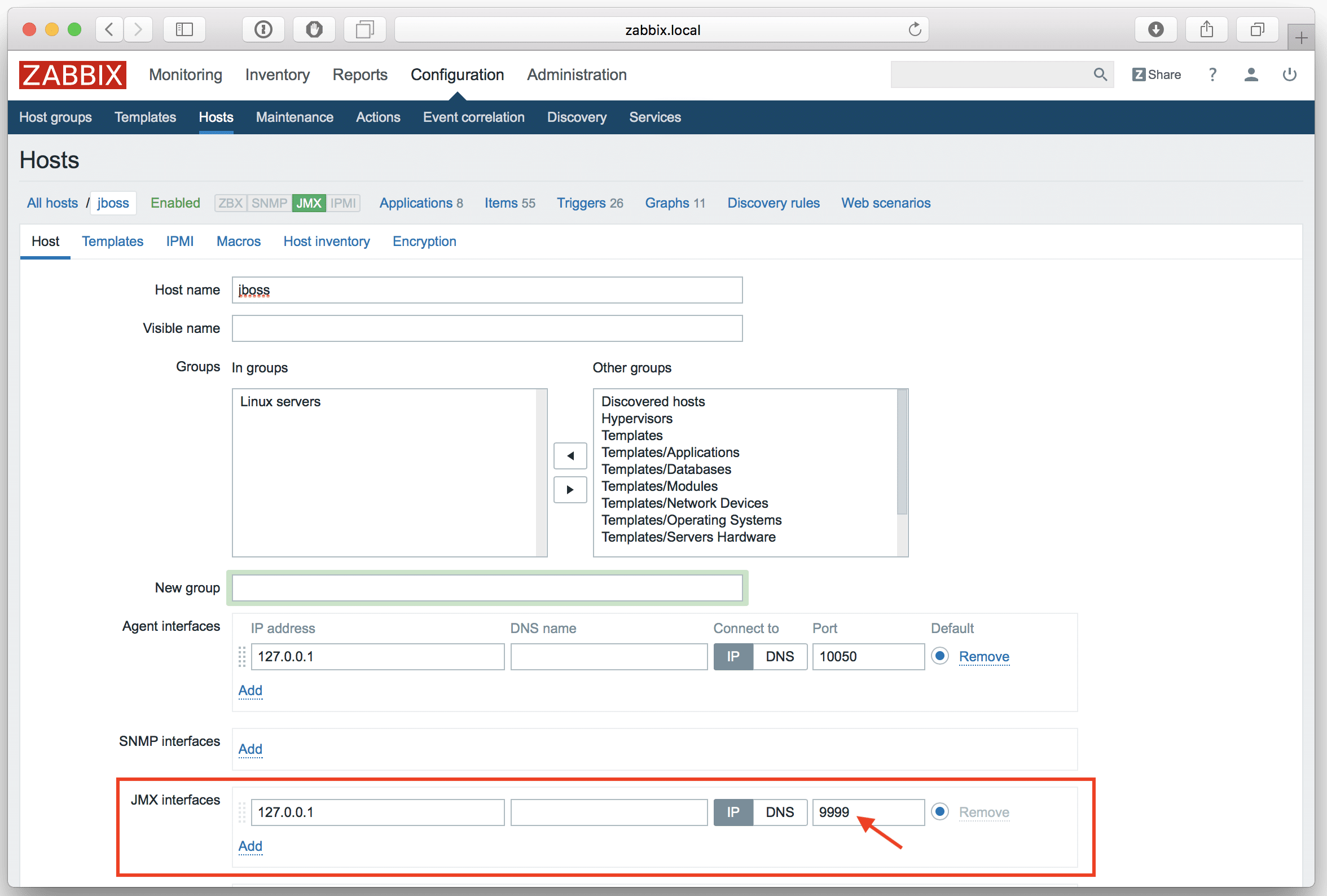Reload the zabbix.local page

pyautogui.click(x=914, y=29)
